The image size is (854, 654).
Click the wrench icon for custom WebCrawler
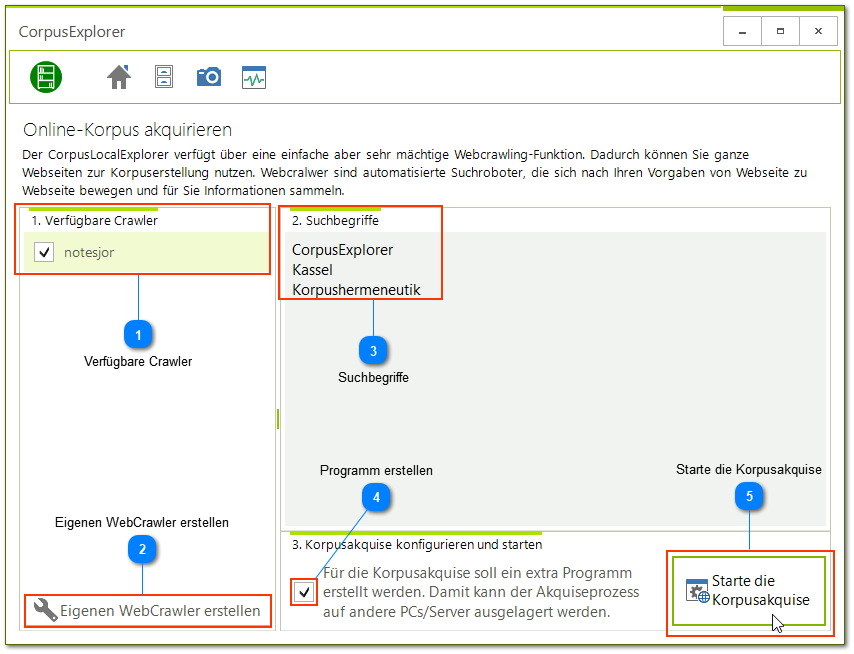tap(45, 610)
